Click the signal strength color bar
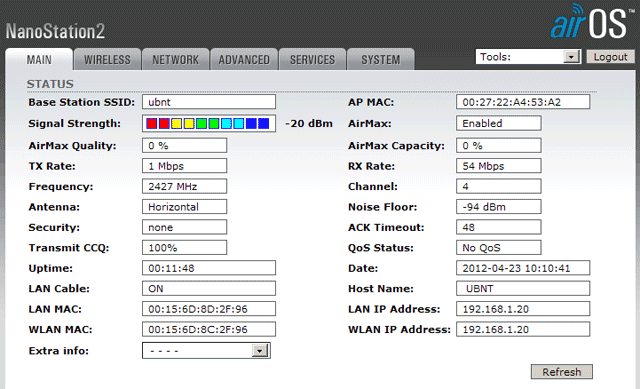 click(209, 123)
